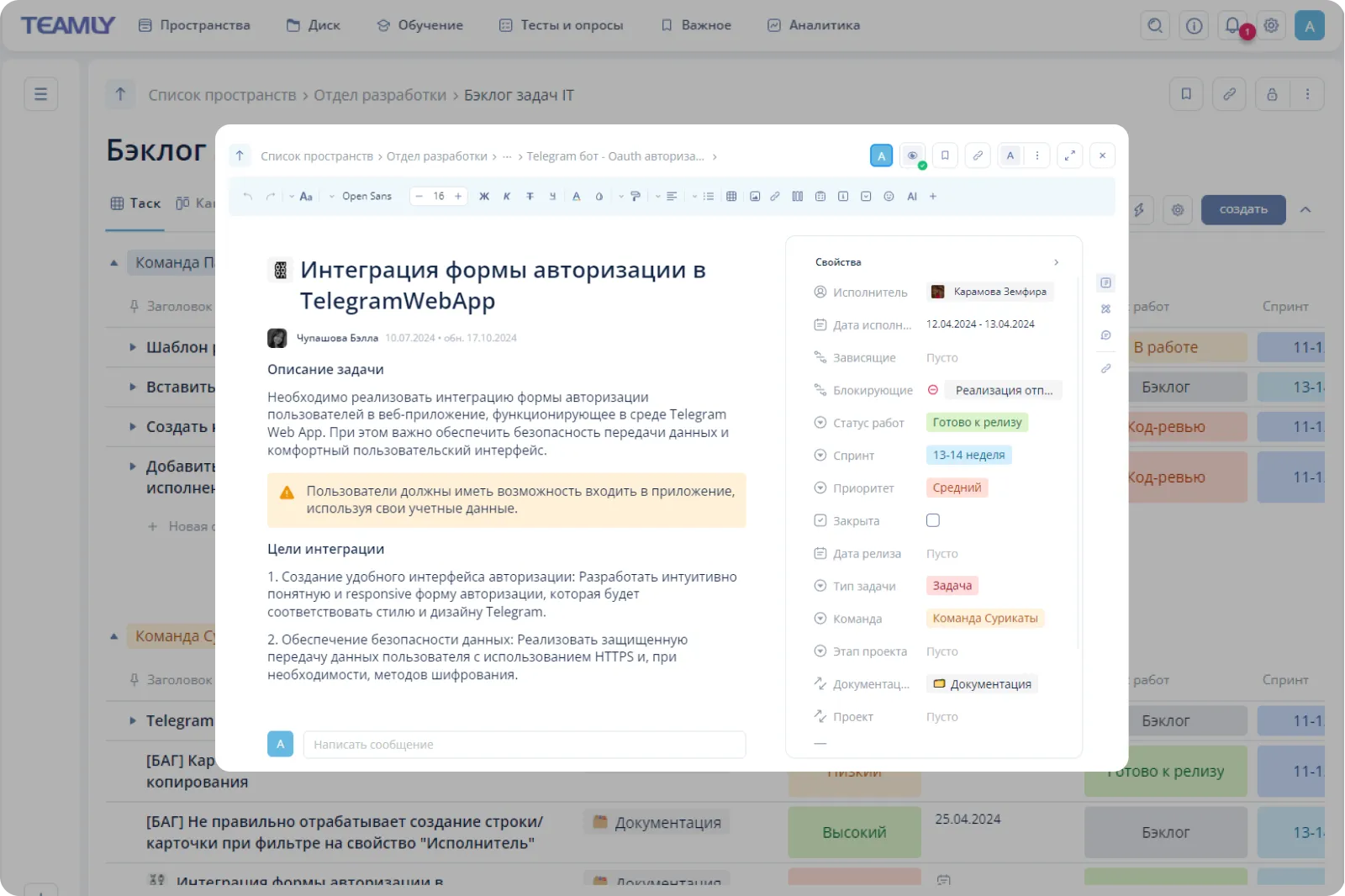Image resolution: width=1345 pixels, height=896 pixels.
Task: Apply underline (Ч) formatting in editor toolbar
Action: click(x=552, y=197)
